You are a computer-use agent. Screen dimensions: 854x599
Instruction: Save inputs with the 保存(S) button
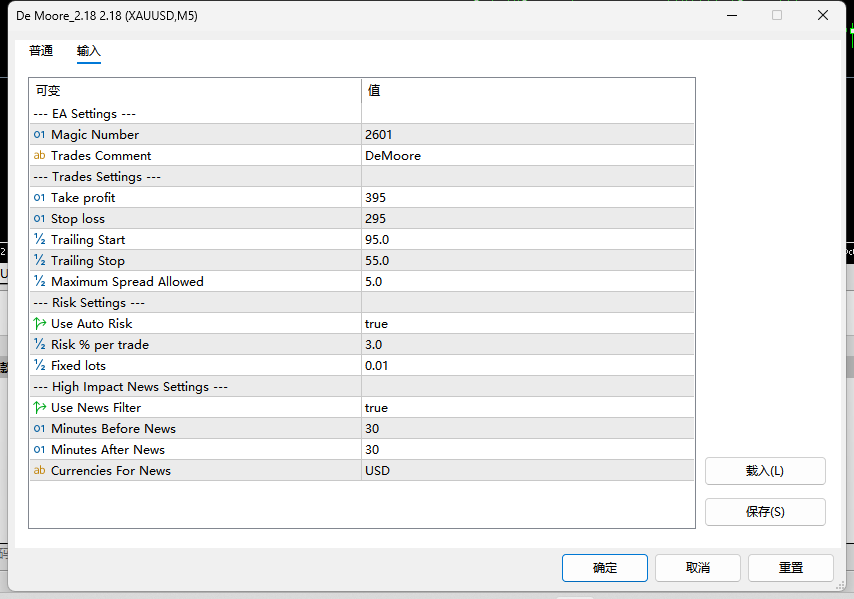(x=765, y=512)
